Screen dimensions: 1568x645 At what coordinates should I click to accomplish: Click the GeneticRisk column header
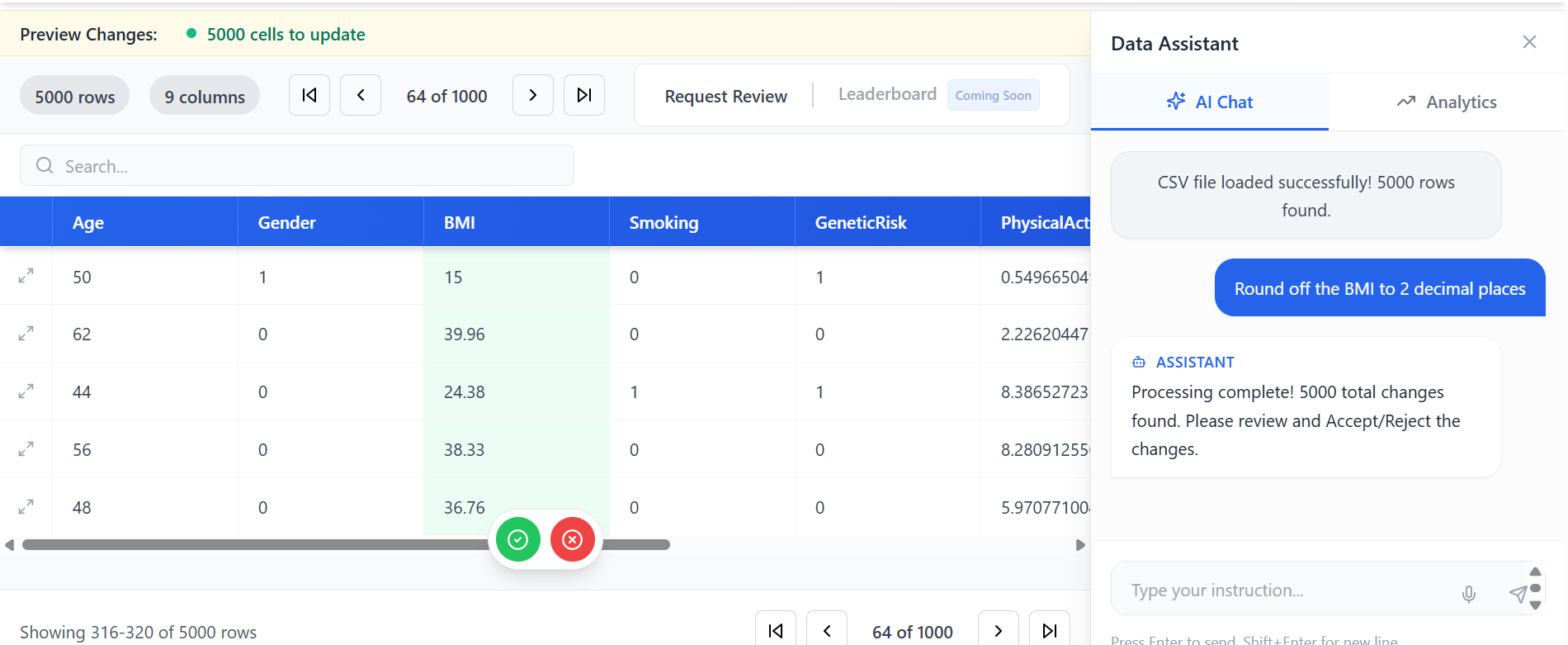[888, 222]
